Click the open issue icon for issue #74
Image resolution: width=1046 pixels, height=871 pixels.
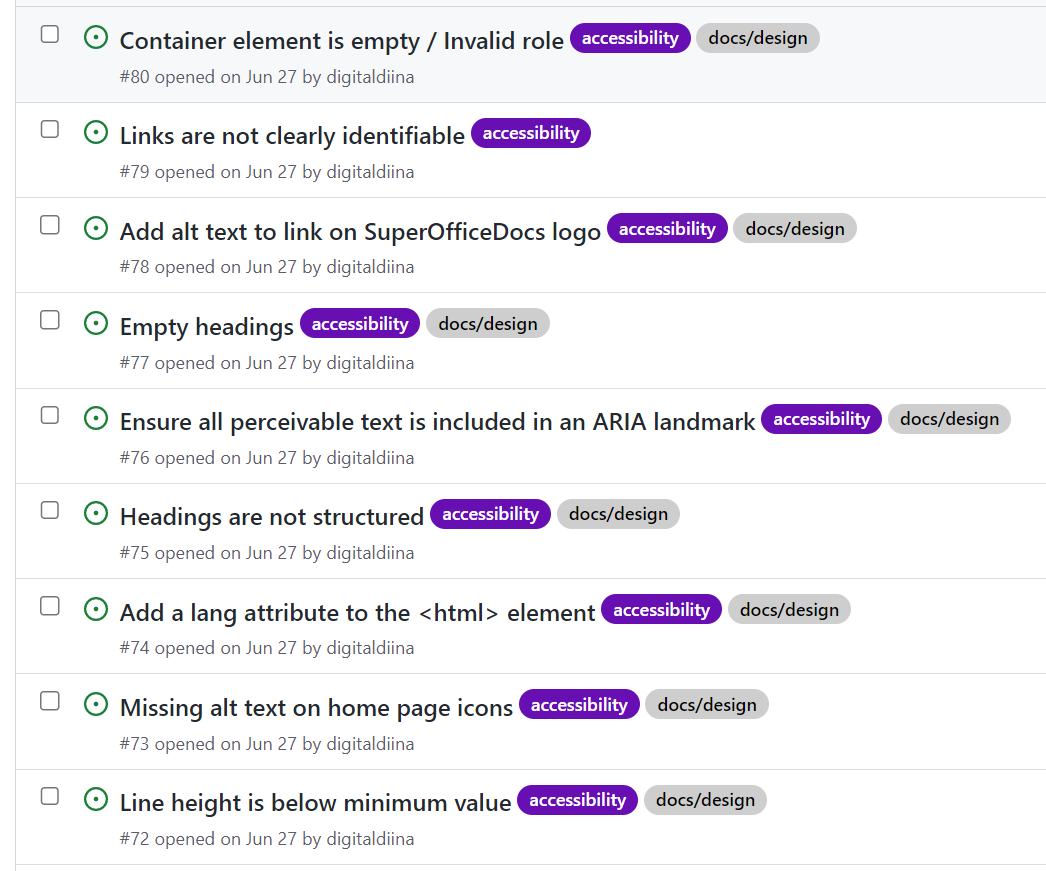pos(96,609)
